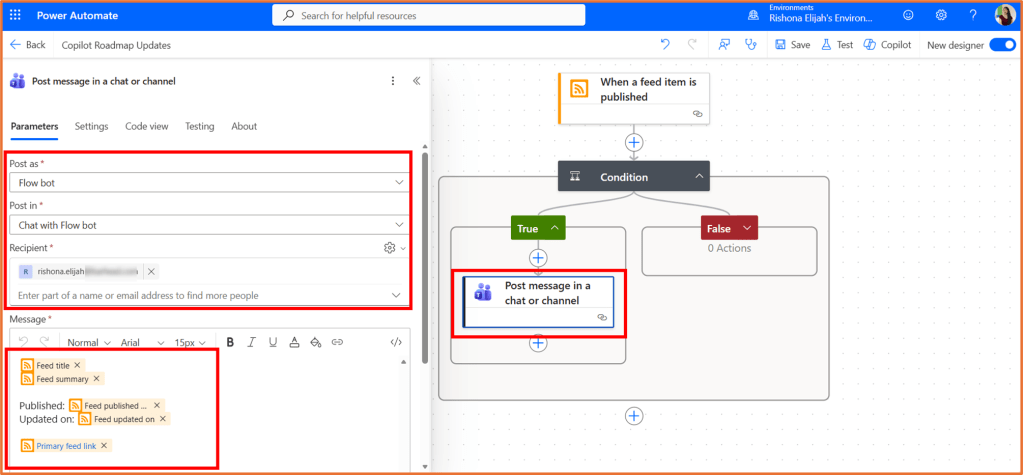This screenshot has height=475, width=1023.
Task: Add action below Post message card
Action: coord(538,343)
